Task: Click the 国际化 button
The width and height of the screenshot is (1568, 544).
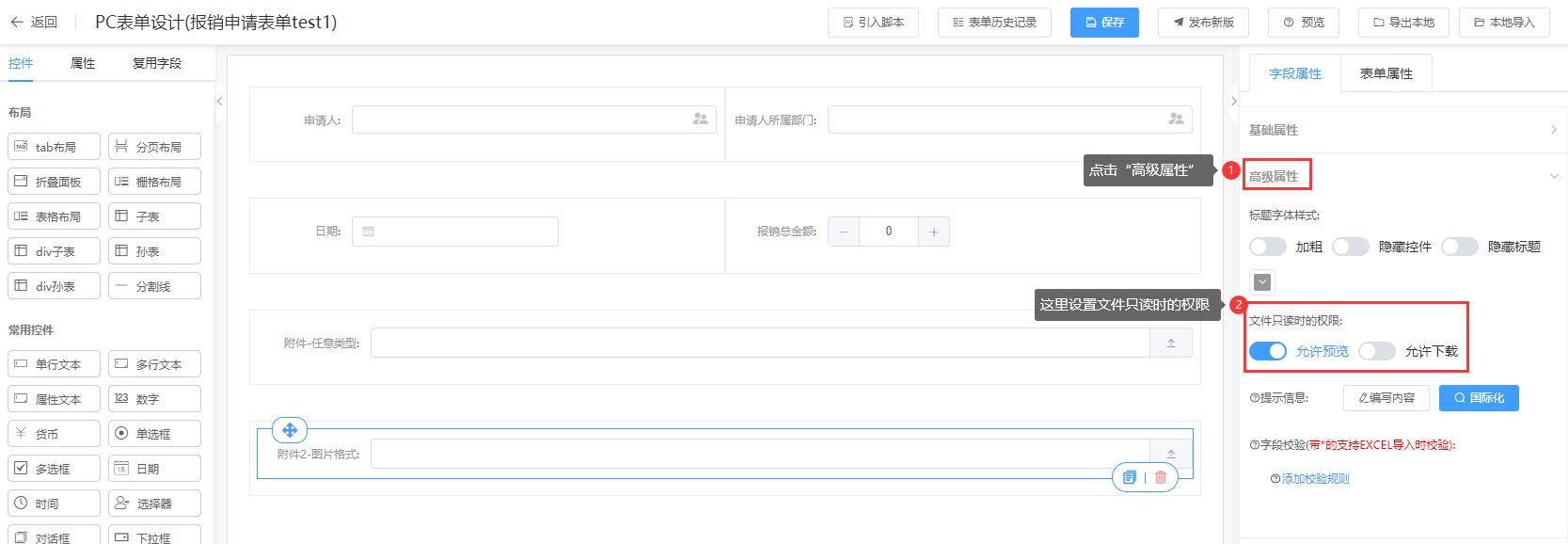Action: (1479, 398)
